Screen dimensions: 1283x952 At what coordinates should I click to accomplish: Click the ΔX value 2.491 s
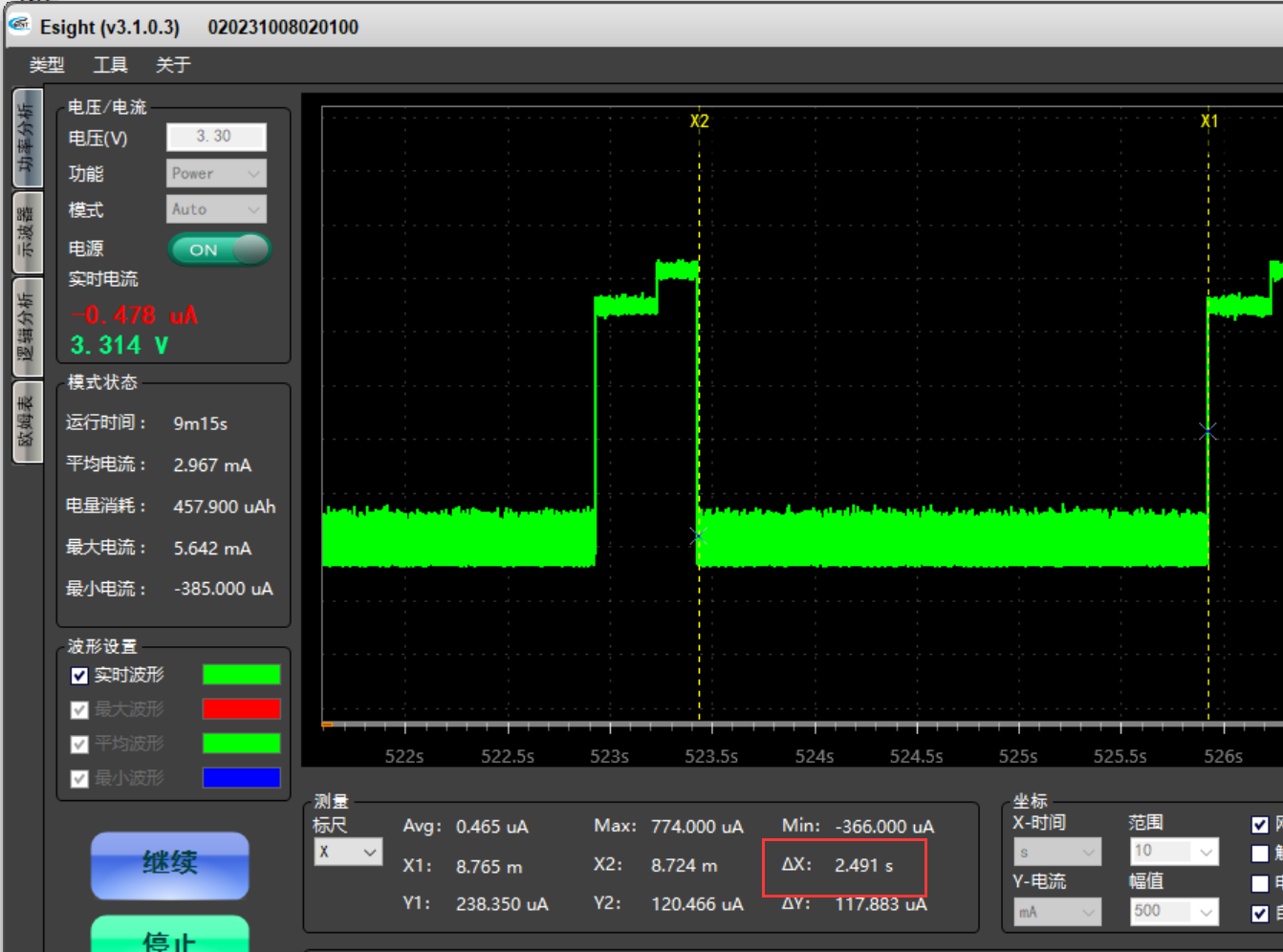pos(864,865)
